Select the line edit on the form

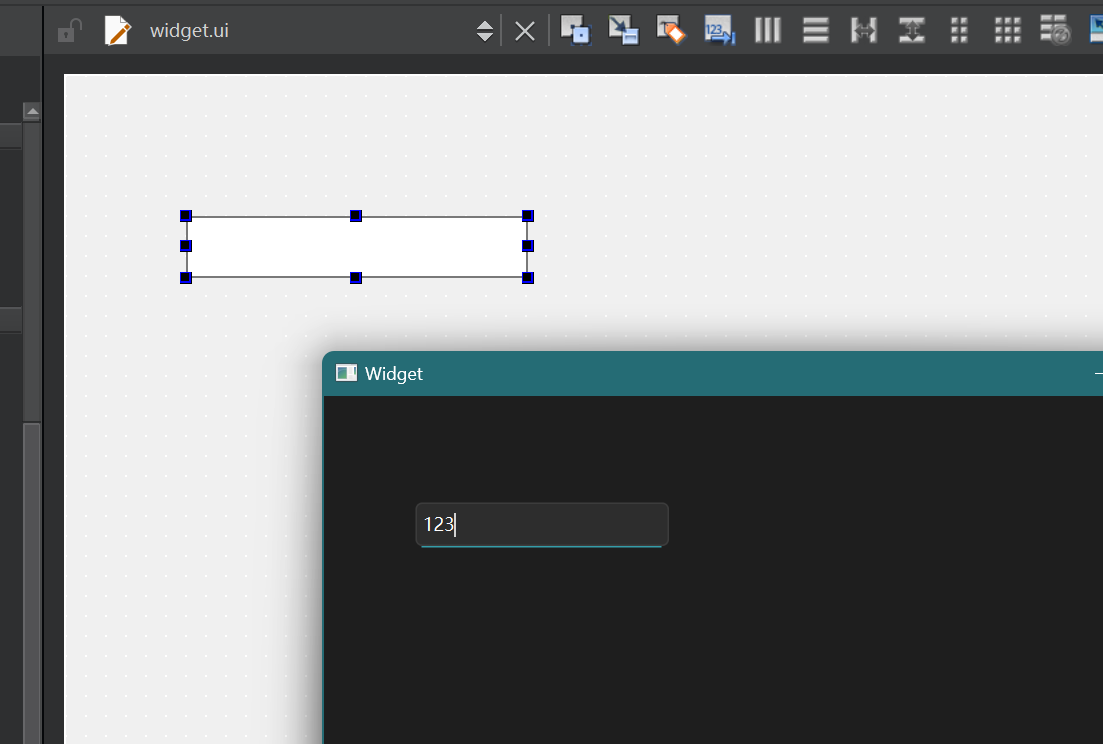tap(356, 246)
